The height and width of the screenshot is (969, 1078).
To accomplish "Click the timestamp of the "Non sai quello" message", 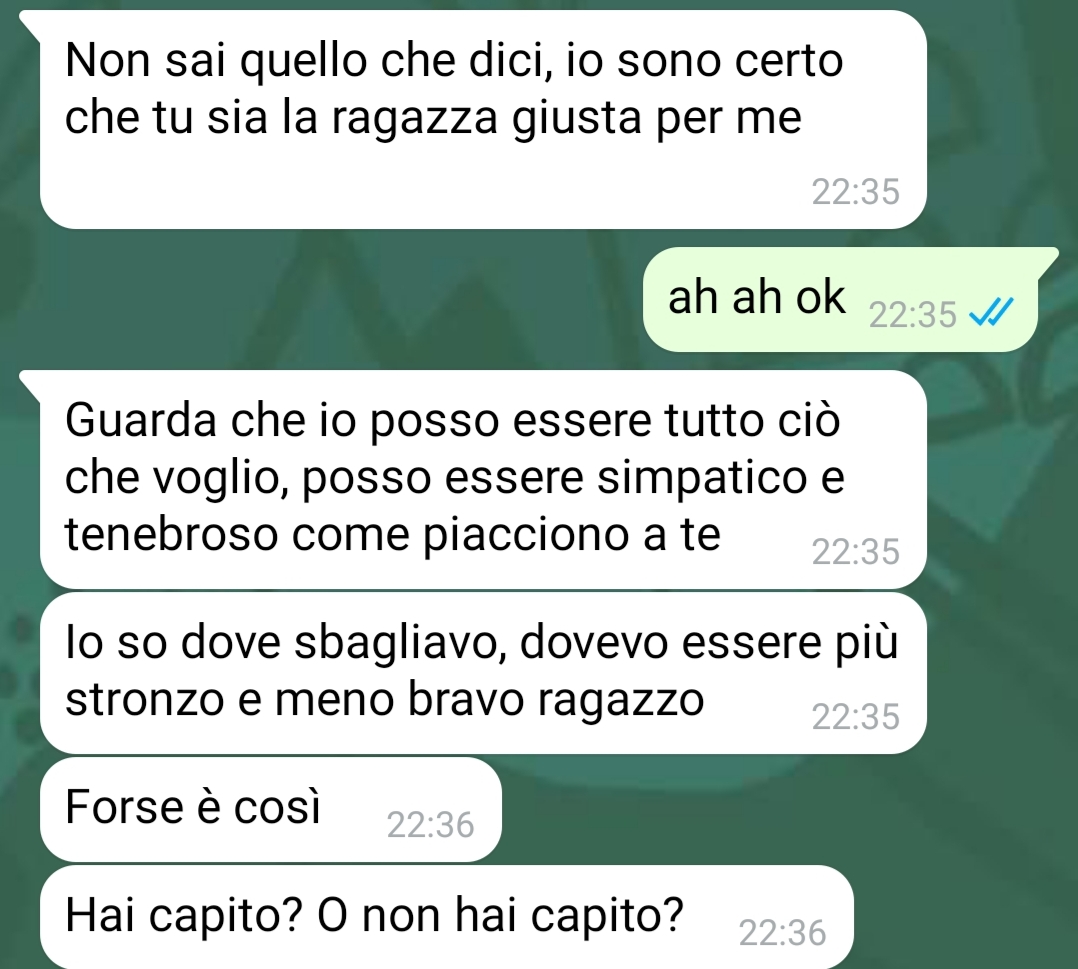I will point(855,192).
